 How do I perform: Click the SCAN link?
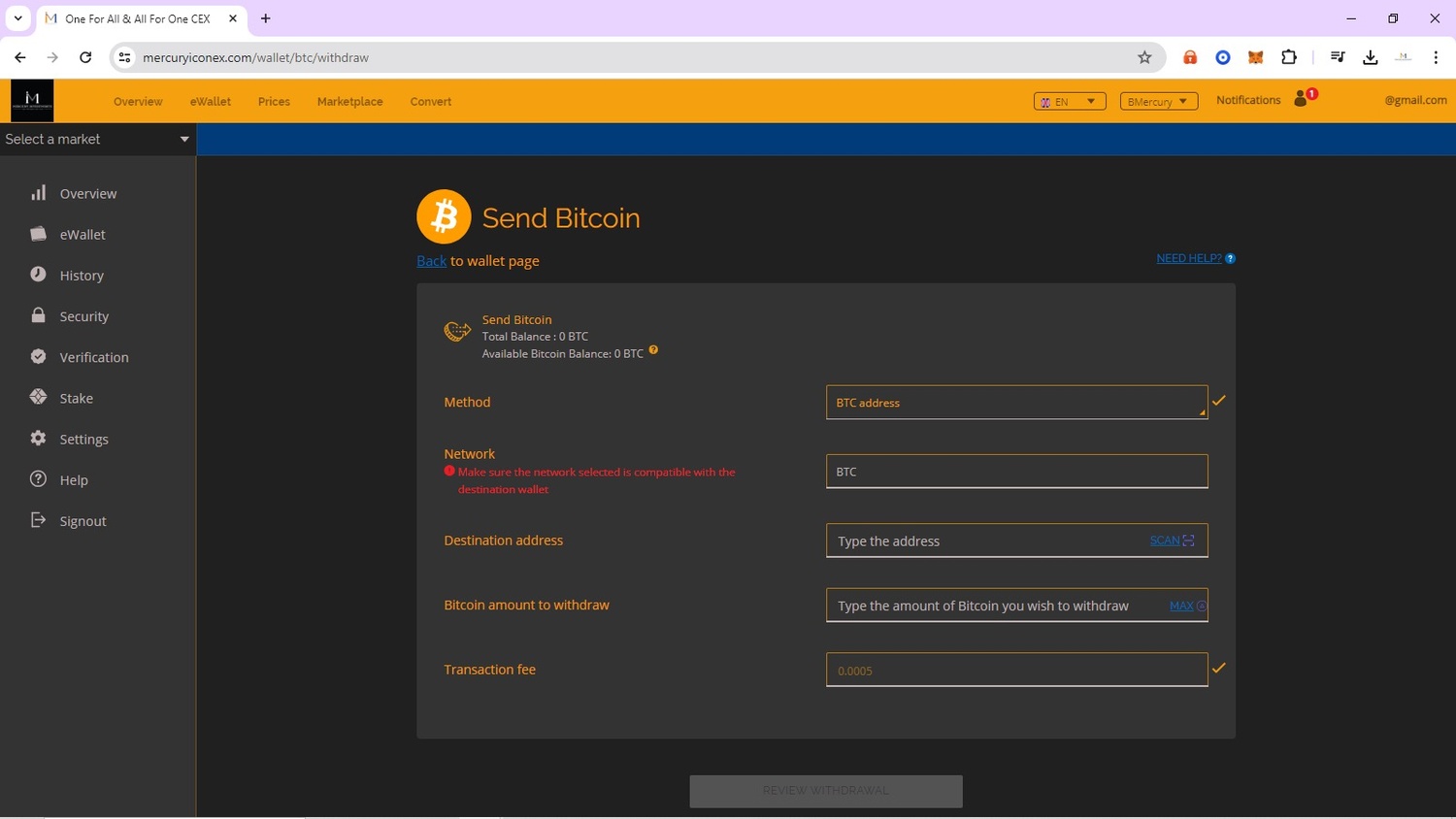click(1165, 541)
